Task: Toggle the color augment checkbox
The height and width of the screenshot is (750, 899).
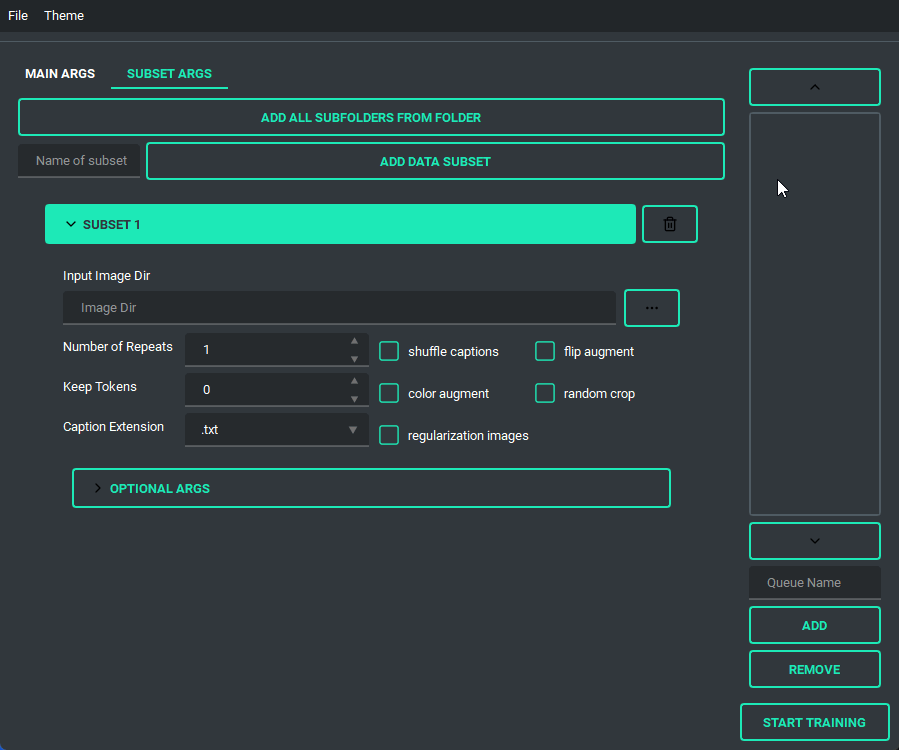Action: pyautogui.click(x=389, y=393)
